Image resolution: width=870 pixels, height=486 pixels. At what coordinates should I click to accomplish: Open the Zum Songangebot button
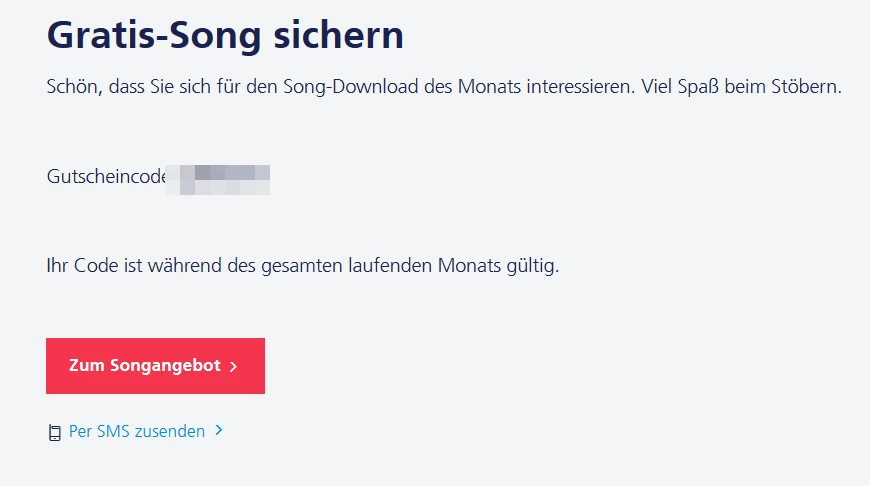(155, 366)
